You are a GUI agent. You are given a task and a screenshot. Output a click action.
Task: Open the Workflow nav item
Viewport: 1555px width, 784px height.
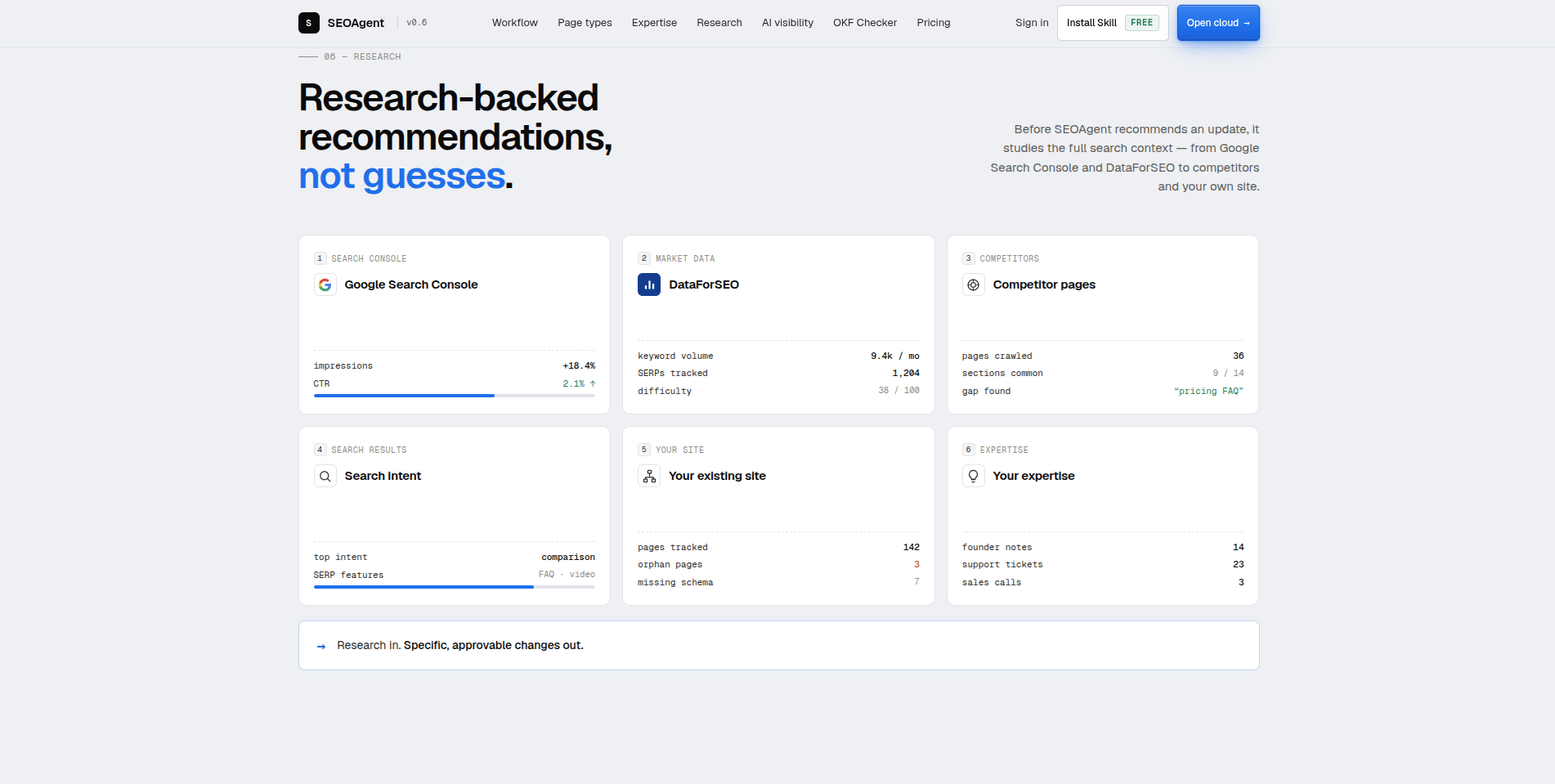click(x=515, y=23)
